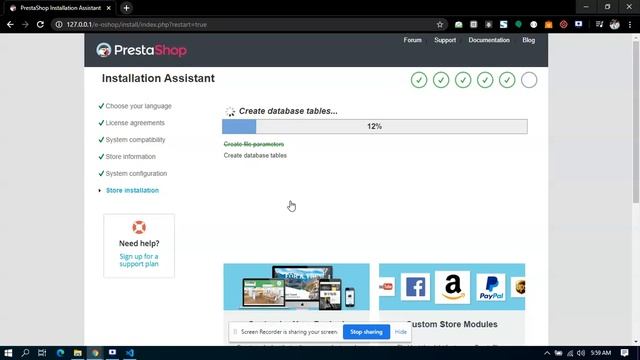Bookmark this page with star icon
The image size is (640, 360).
pos(440,24)
